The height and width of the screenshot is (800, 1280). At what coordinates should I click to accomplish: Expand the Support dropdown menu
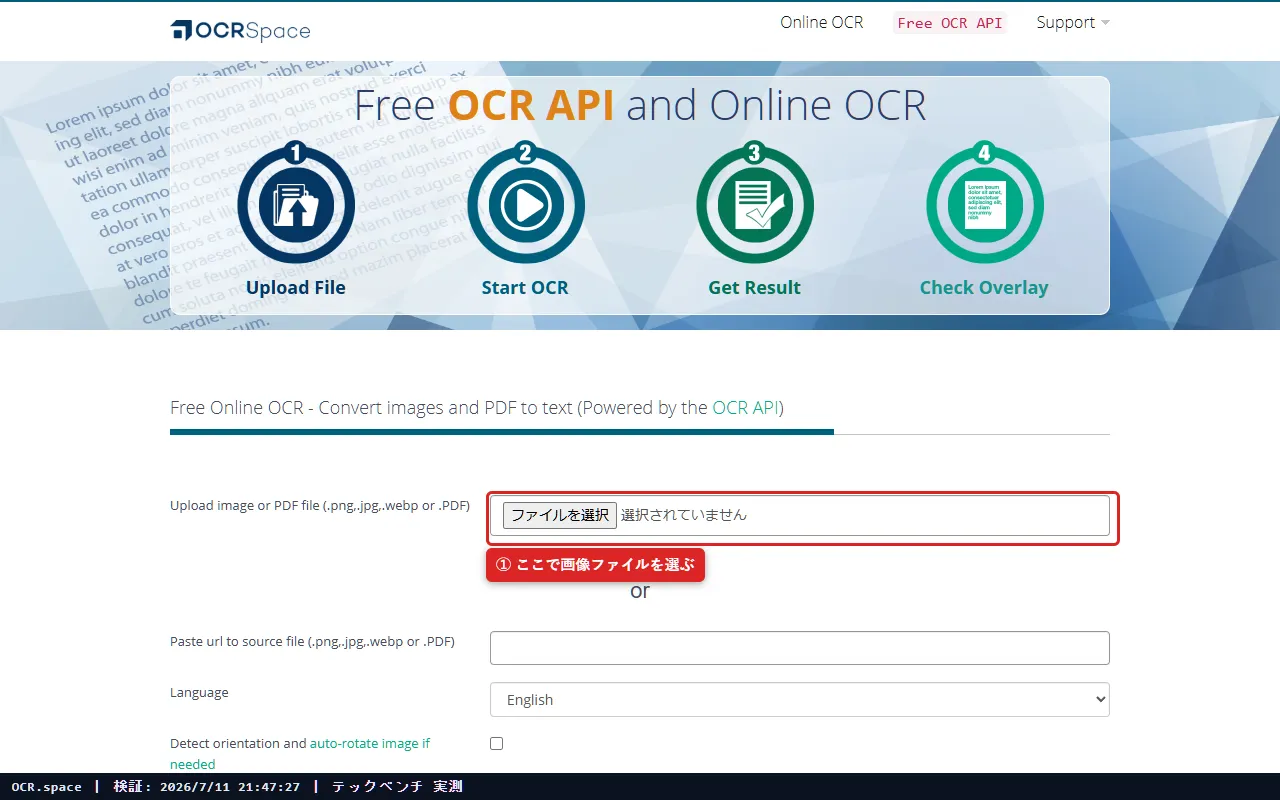click(1073, 22)
